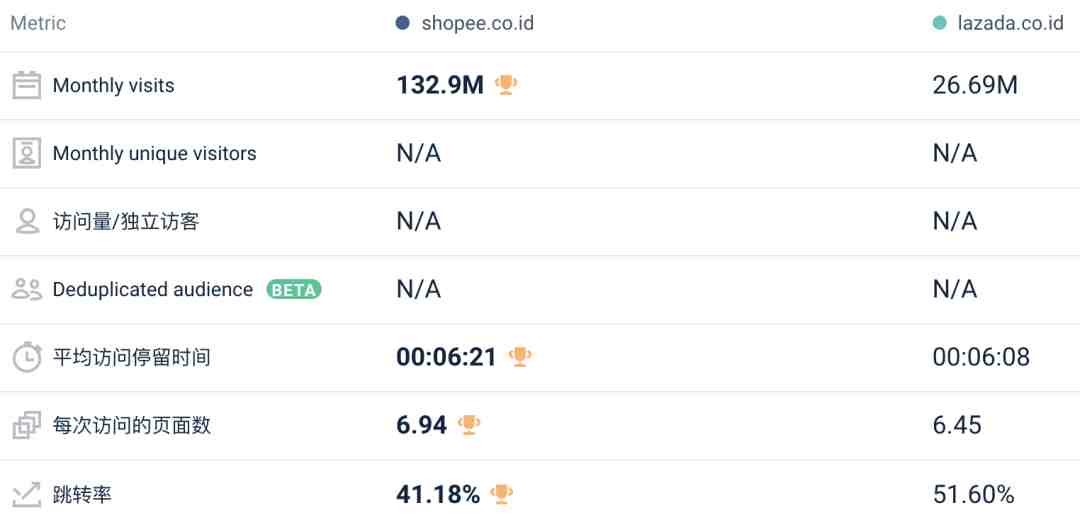Click the Monthly unique visitors portrait icon
The height and width of the screenshot is (520, 1080).
point(27,153)
